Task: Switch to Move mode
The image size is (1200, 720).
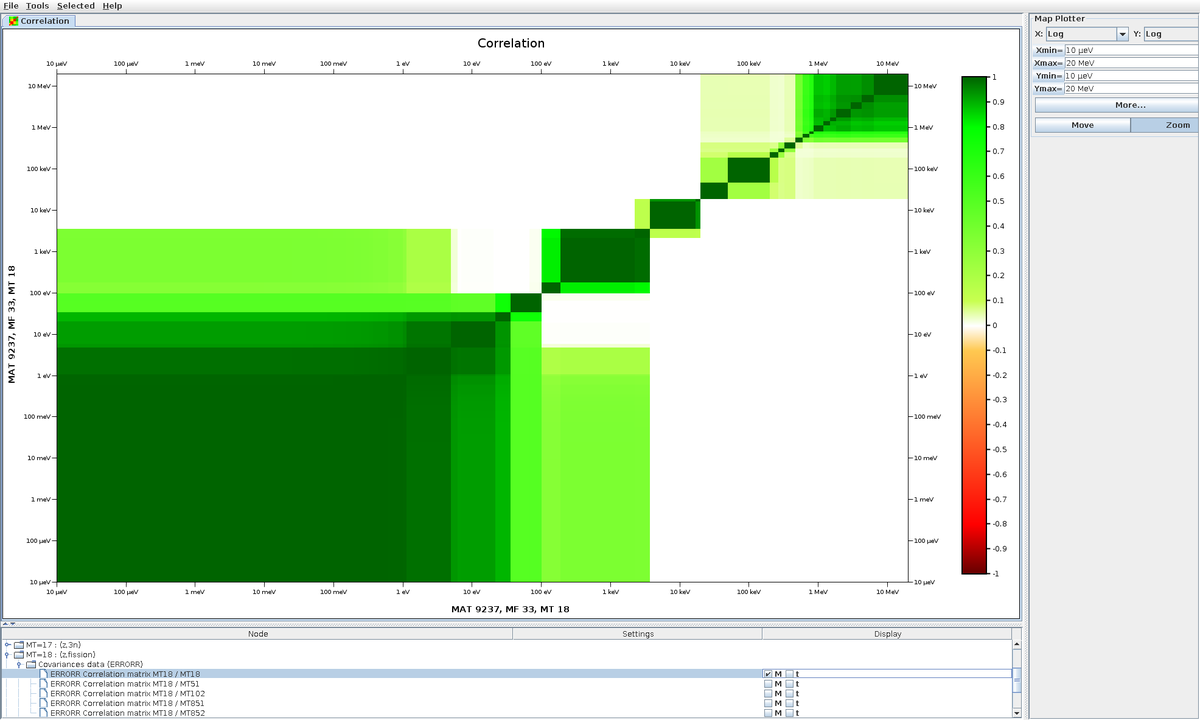Action: pyautogui.click(x=1082, y=125)
